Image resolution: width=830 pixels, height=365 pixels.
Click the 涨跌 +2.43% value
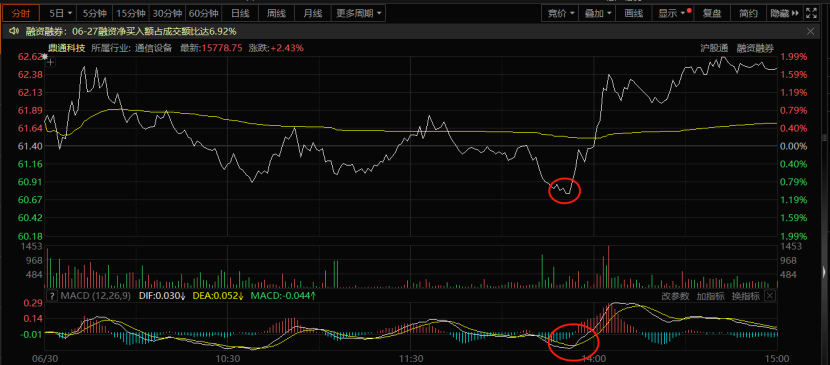287,48
